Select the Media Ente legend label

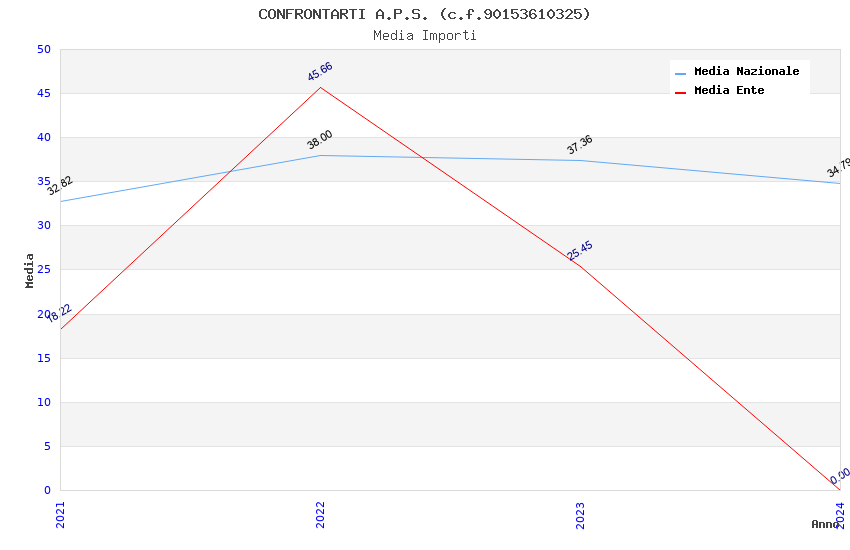[729, 91]
